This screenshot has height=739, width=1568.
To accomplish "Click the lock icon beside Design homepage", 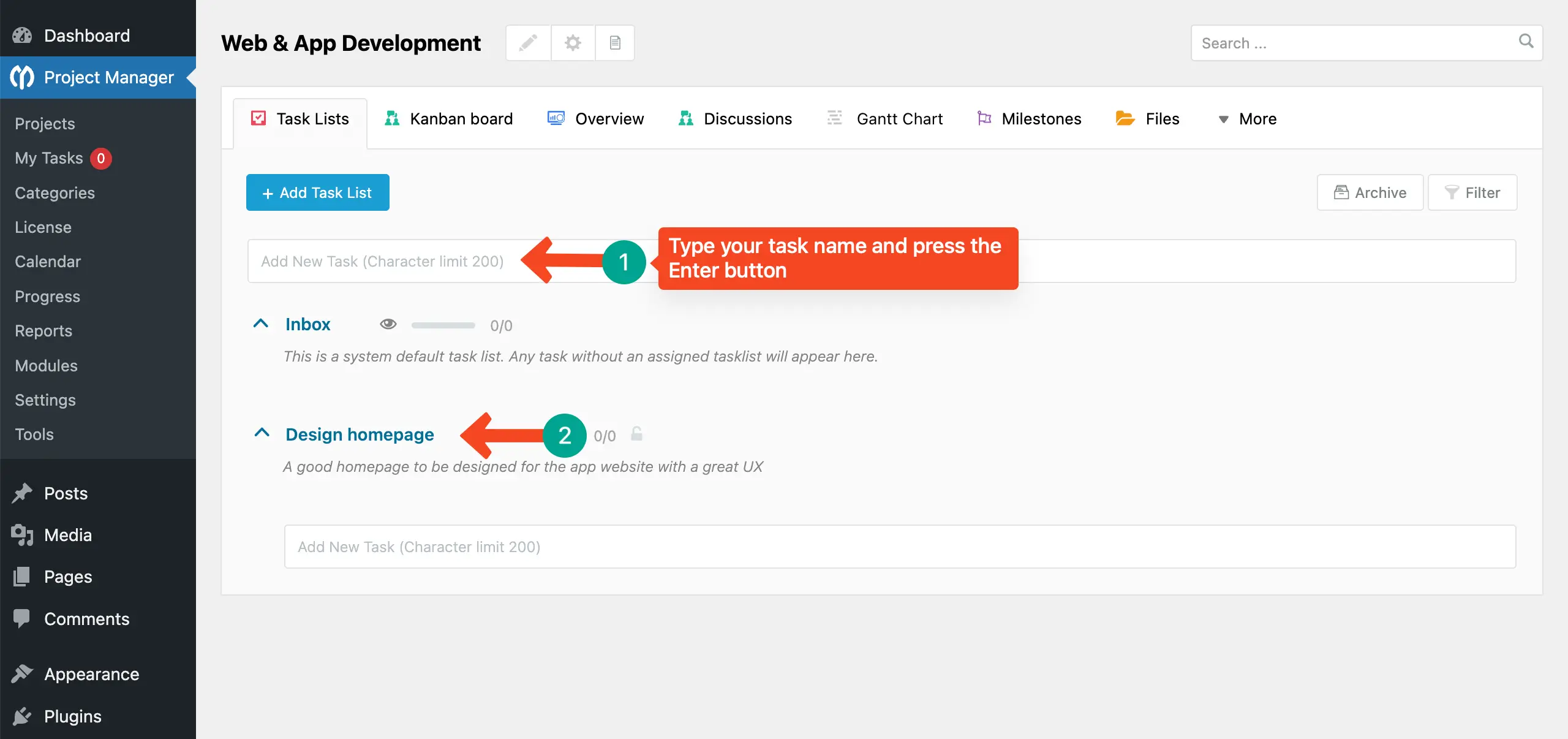I will pos(636,435).
